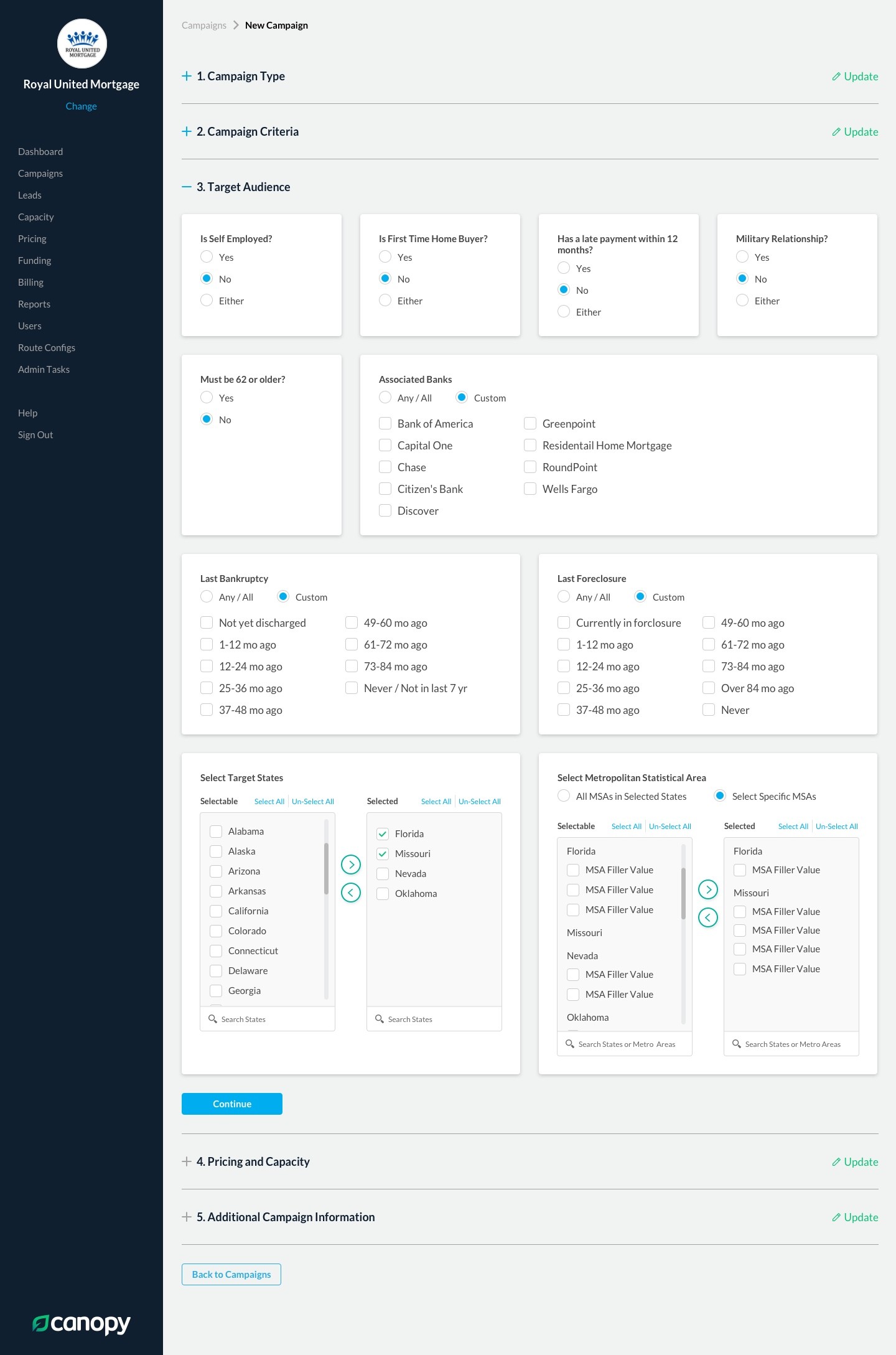Viewport: 896px width, 1355px height.
Task: Select Yes for Must be 62 or older
Action: (207, 397)
